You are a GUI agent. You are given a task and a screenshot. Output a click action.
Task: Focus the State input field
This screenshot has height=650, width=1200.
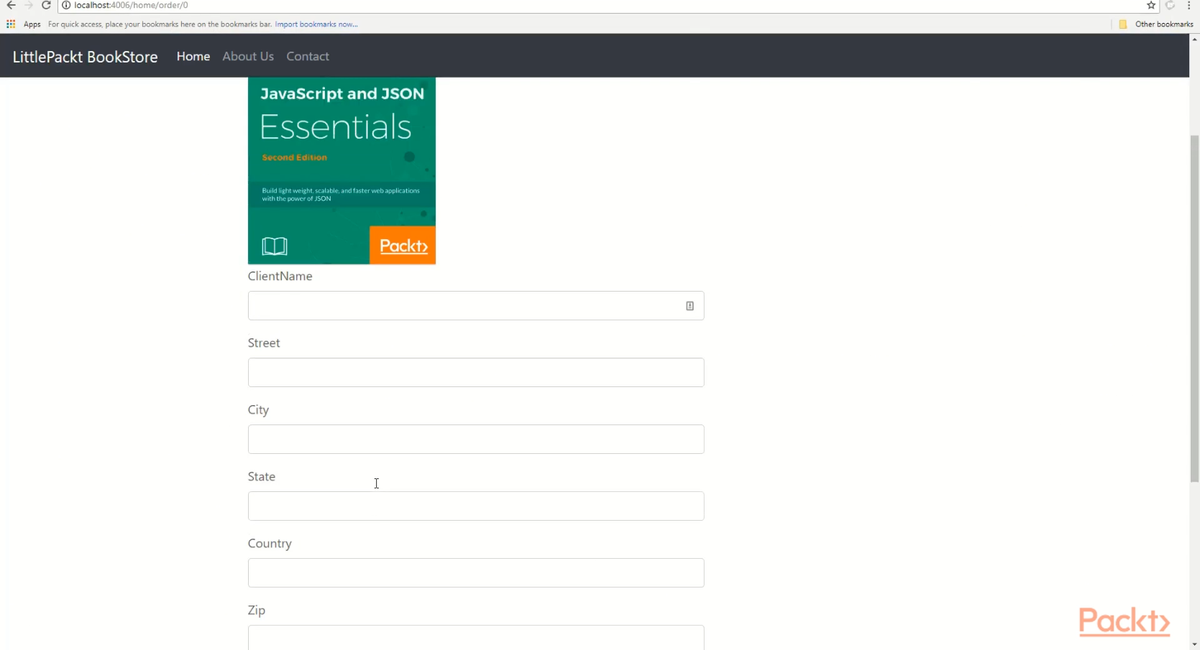pos(476,506)
